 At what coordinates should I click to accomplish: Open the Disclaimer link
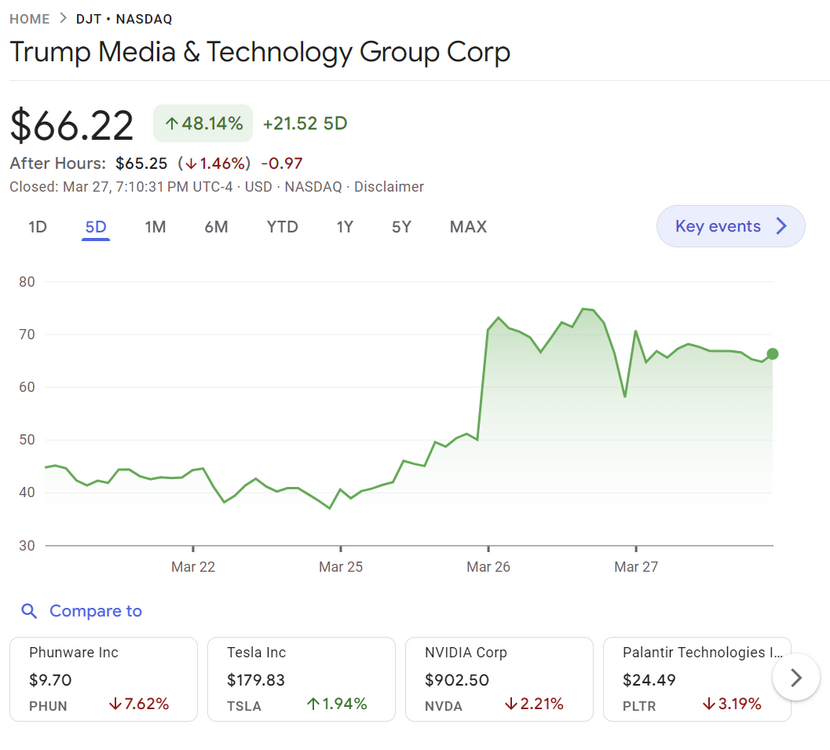(x=389, y=187)
